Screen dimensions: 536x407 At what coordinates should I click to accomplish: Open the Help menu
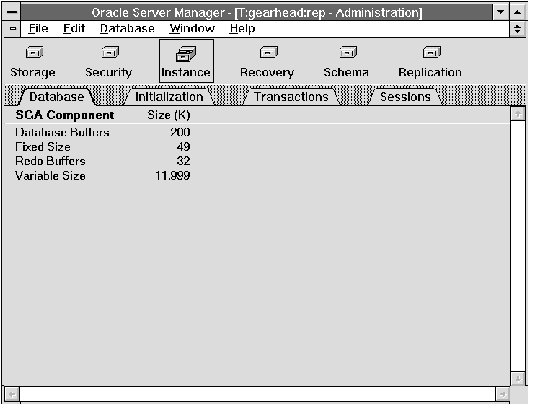coord(242,29)
